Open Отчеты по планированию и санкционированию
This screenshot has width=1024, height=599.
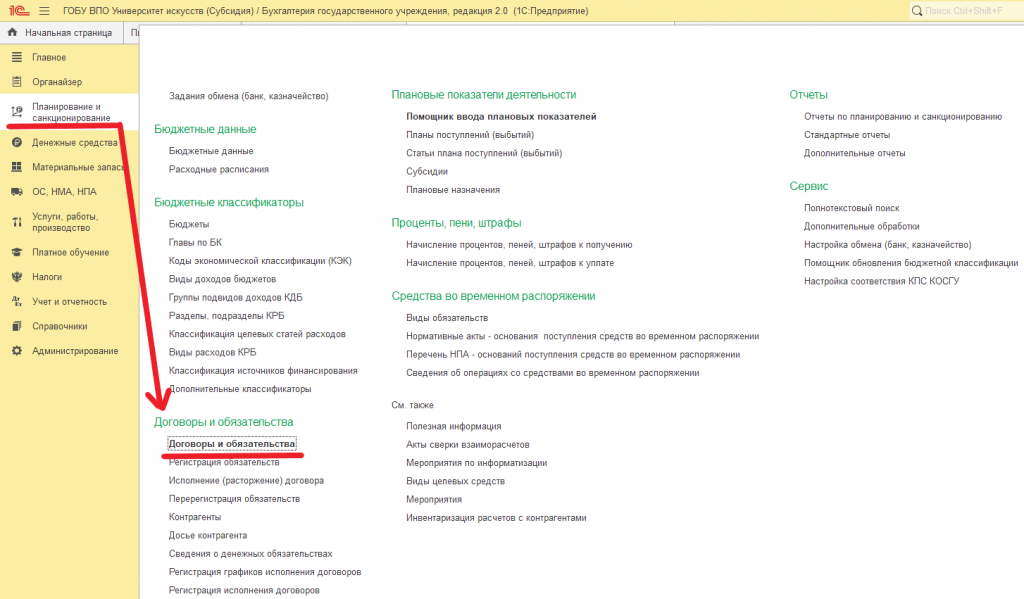click(x=903, y=116)
